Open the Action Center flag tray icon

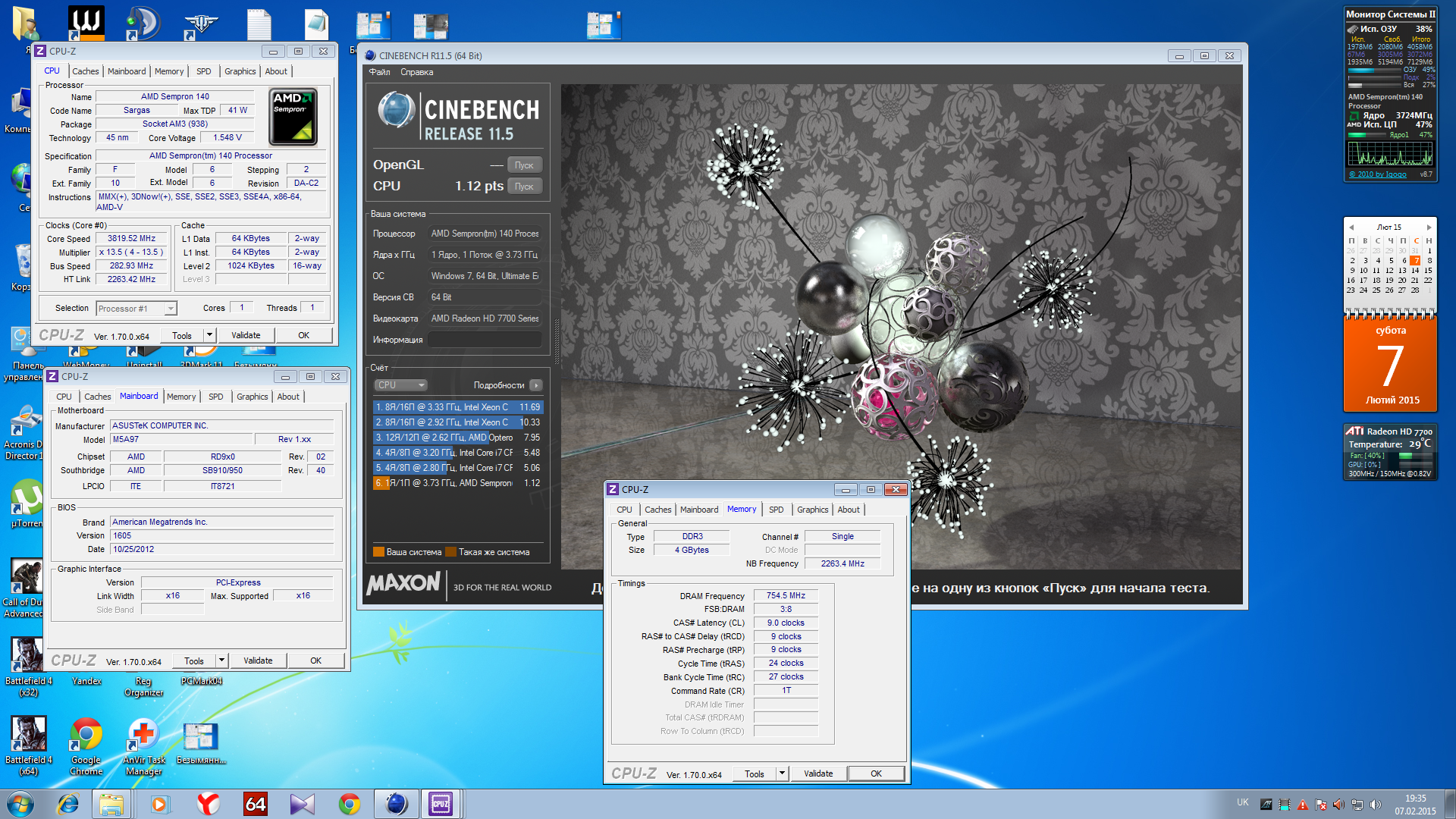point(1321,805)
